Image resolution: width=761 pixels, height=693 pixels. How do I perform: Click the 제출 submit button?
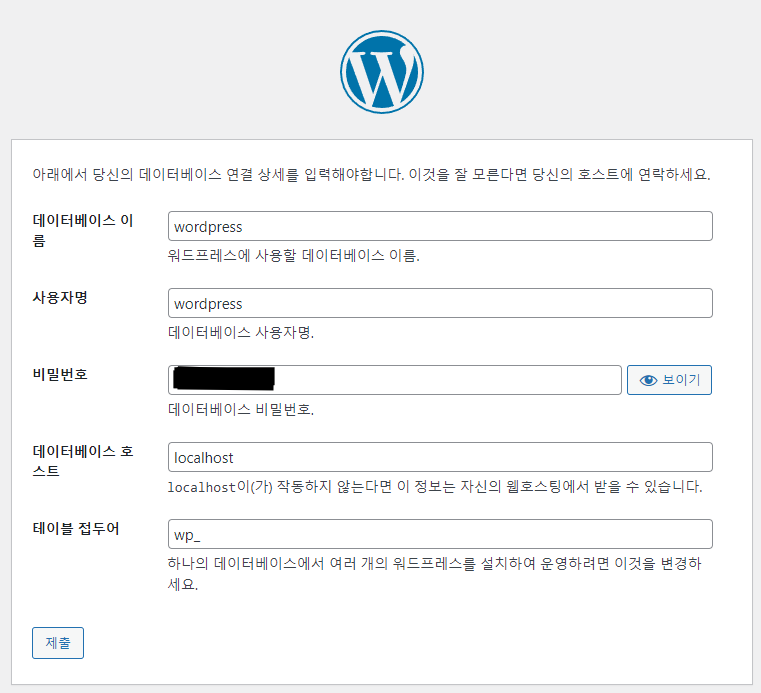(58, 643)
